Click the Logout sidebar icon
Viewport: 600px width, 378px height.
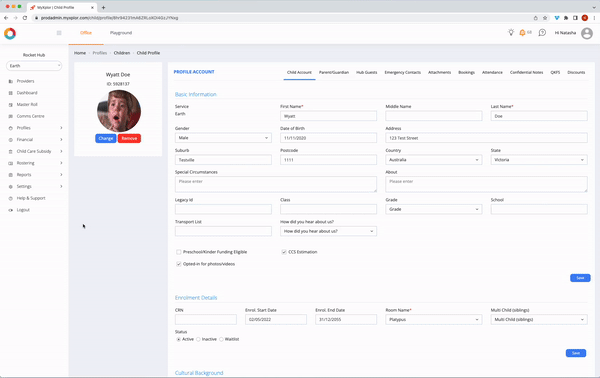[x=11, y=210]
